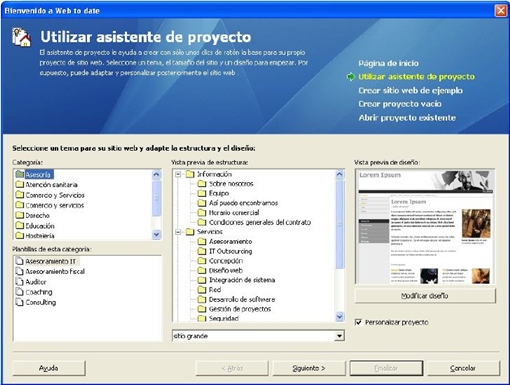Open Página de inicio link
Image resolution: width=510 pixels, height=385 pixels.
pyautogui.click(x=389, y=63)
